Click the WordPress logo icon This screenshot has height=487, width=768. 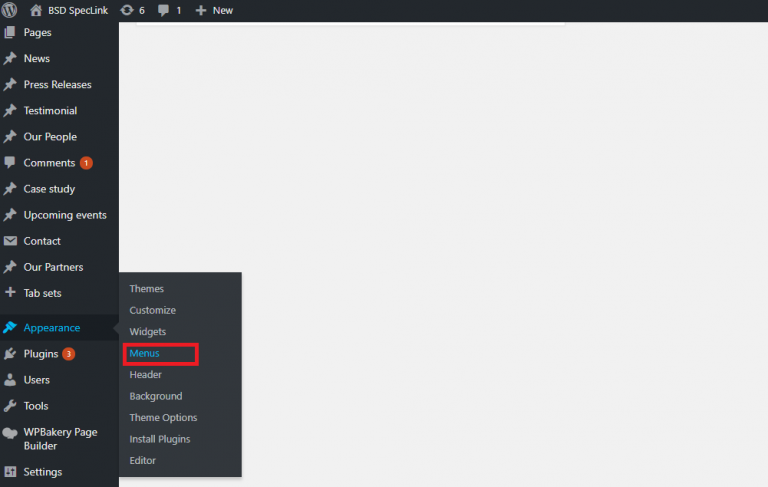11,10
